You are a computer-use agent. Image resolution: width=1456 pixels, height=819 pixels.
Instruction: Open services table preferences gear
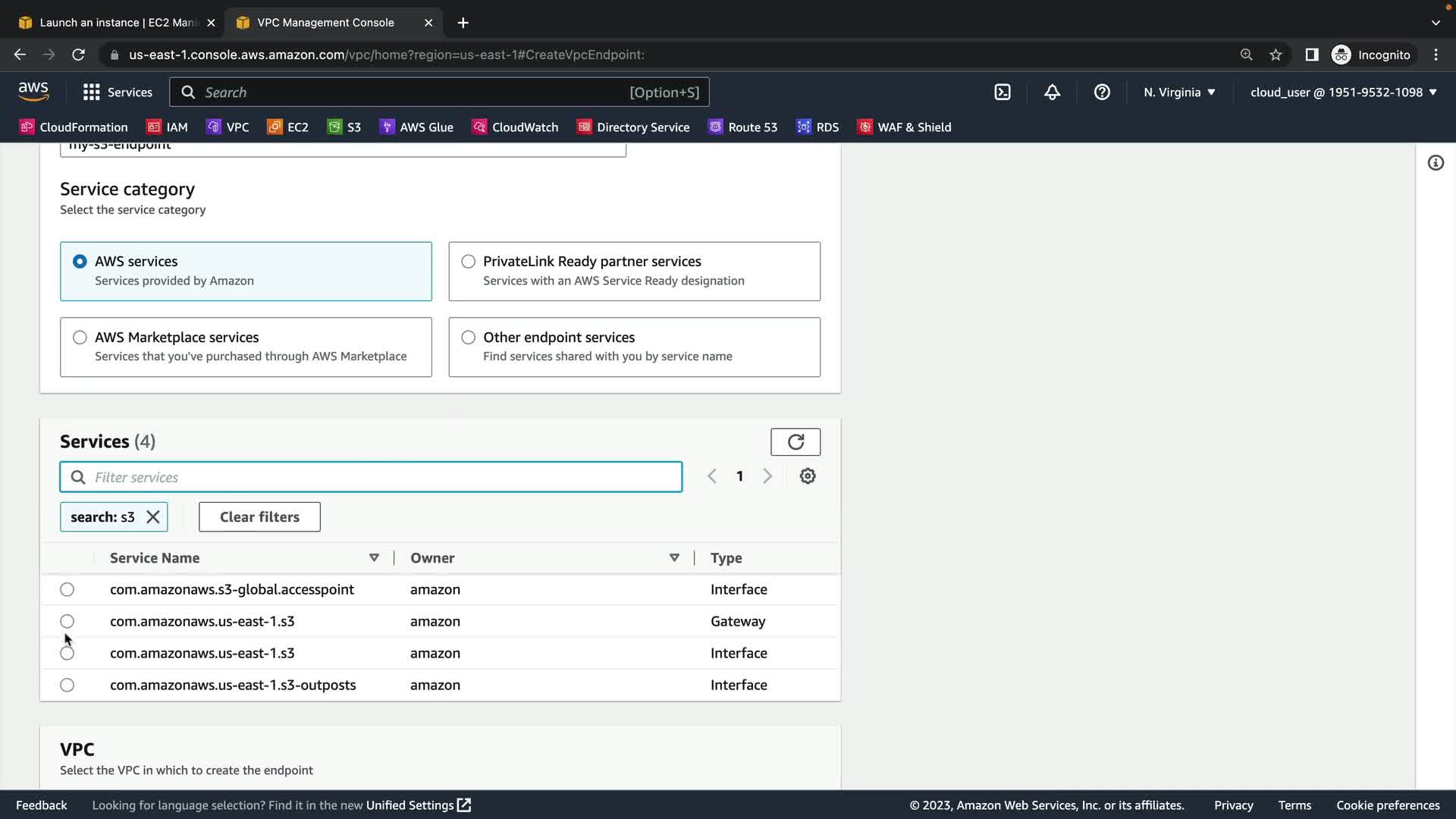(x=808, y=476)
